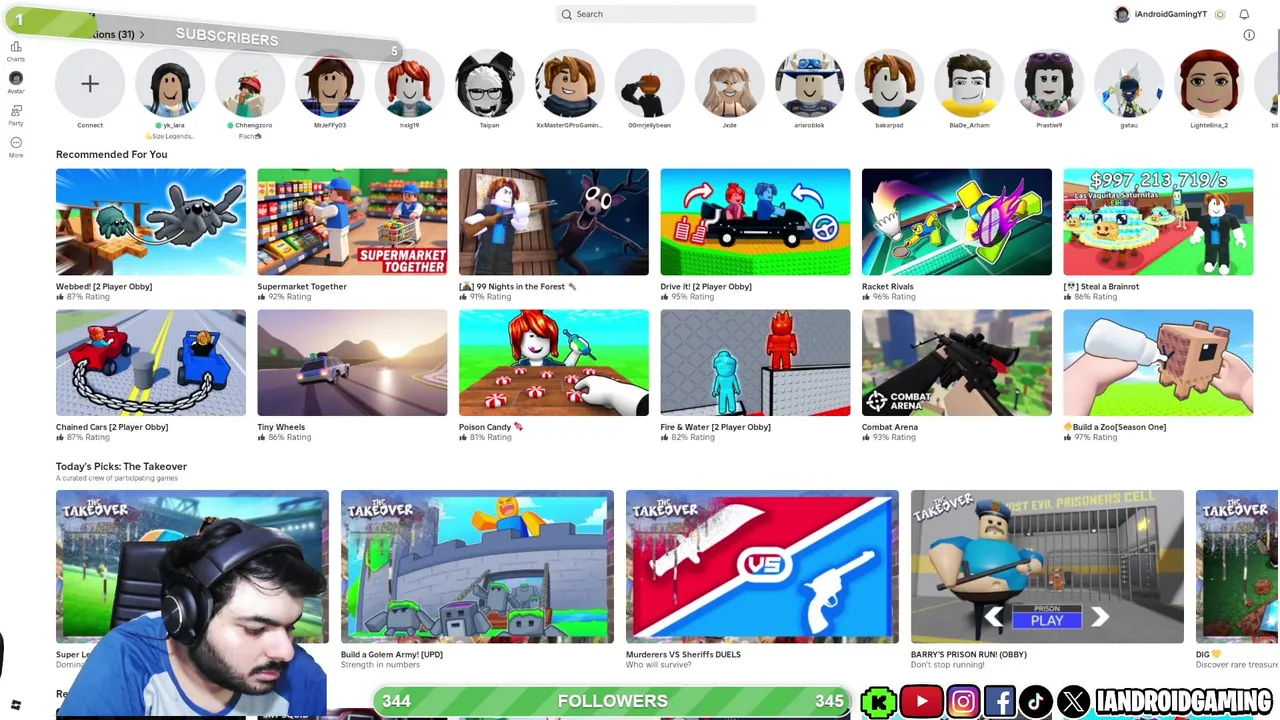Open BARRY'S PRISON RUN Takeover card
Viewport: 1280px width, 720px height.
(1047, 567)
